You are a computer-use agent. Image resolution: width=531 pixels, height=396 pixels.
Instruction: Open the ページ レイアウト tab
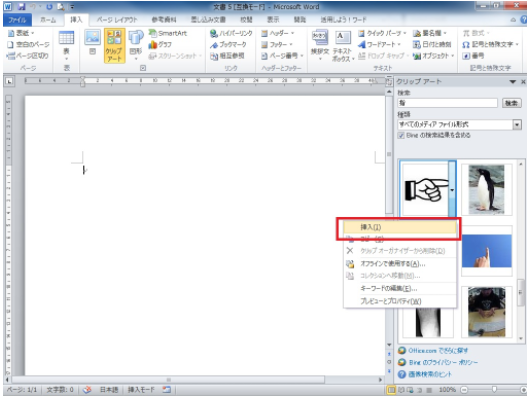(117, 20)
